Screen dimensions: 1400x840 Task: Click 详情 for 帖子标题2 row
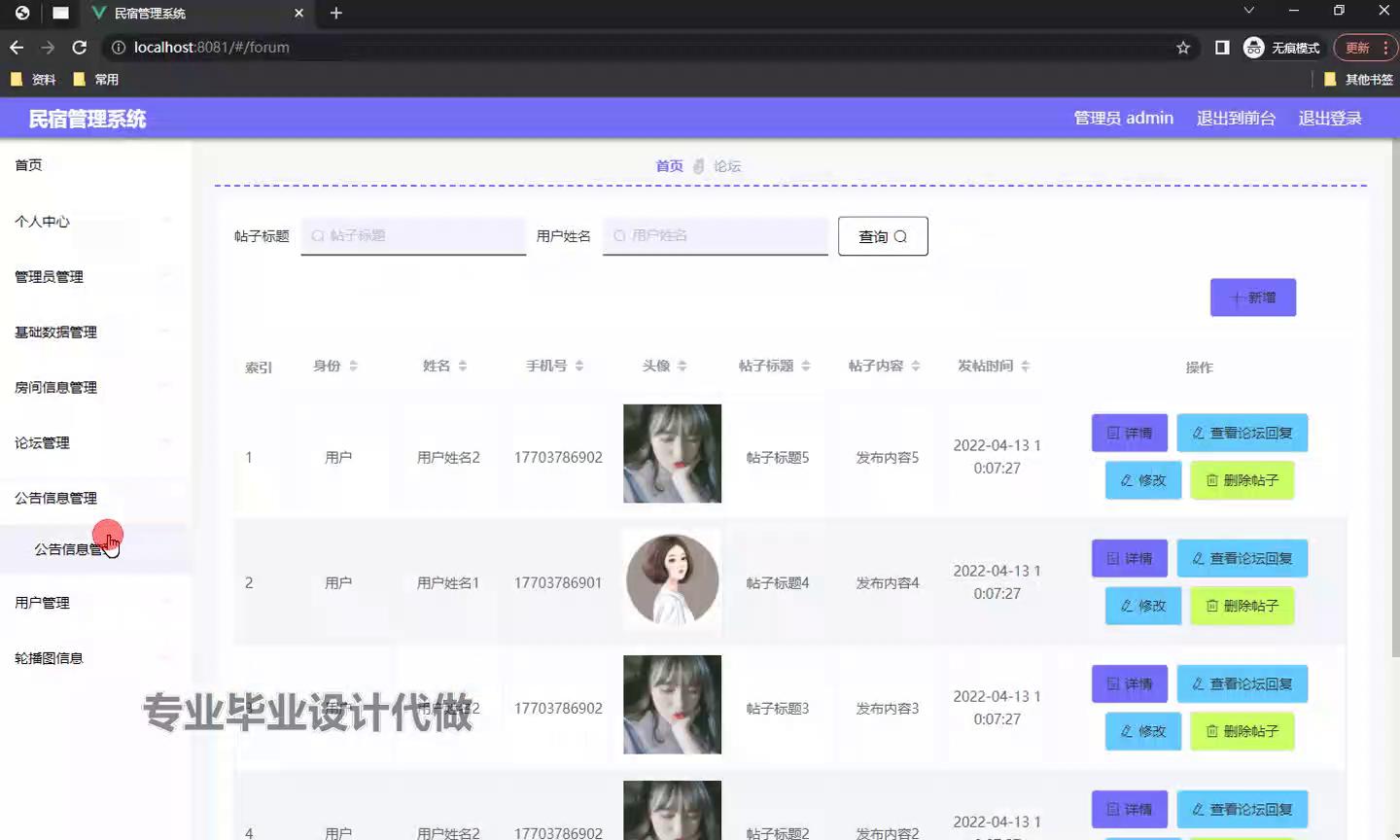(x=1130, y=809)
